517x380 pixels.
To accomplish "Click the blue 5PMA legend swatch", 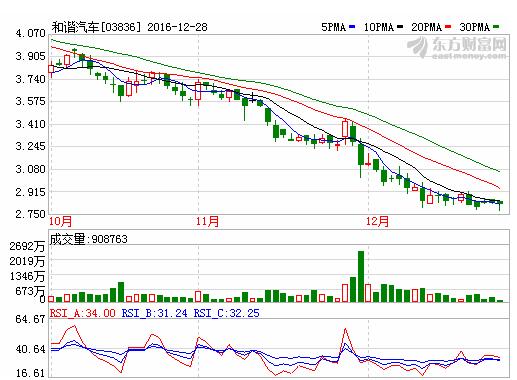I will (x=352, y=27).
